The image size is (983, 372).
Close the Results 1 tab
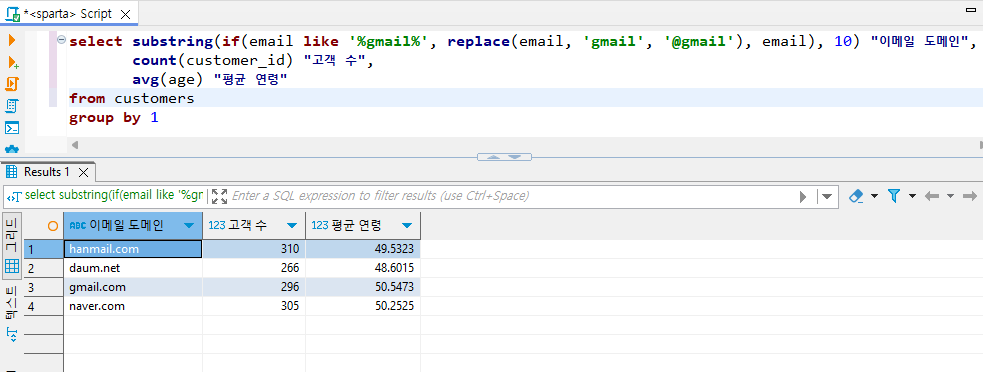tap(83, 172)
